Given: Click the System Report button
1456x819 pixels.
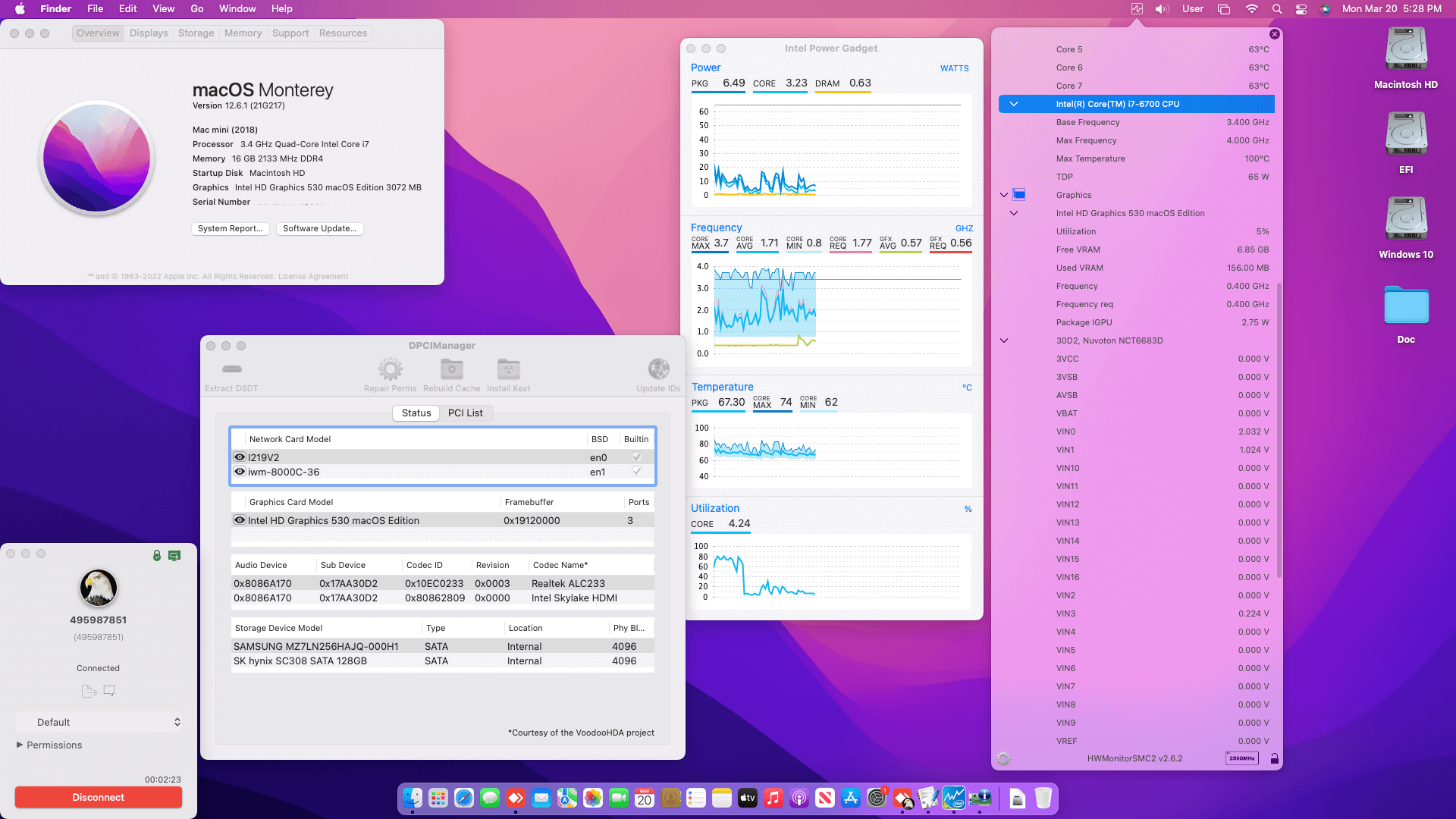Looking at the screenshot, I should pyautogui.click(x=230, y=228).
